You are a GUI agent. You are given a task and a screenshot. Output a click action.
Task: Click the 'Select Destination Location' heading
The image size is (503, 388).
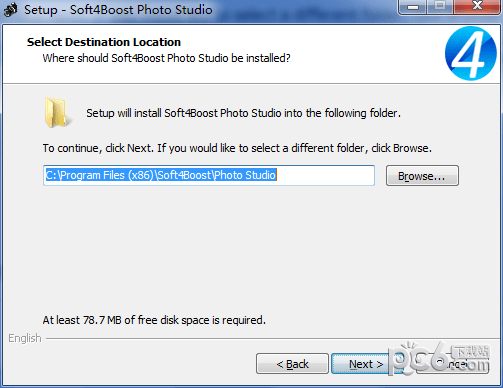104,42
